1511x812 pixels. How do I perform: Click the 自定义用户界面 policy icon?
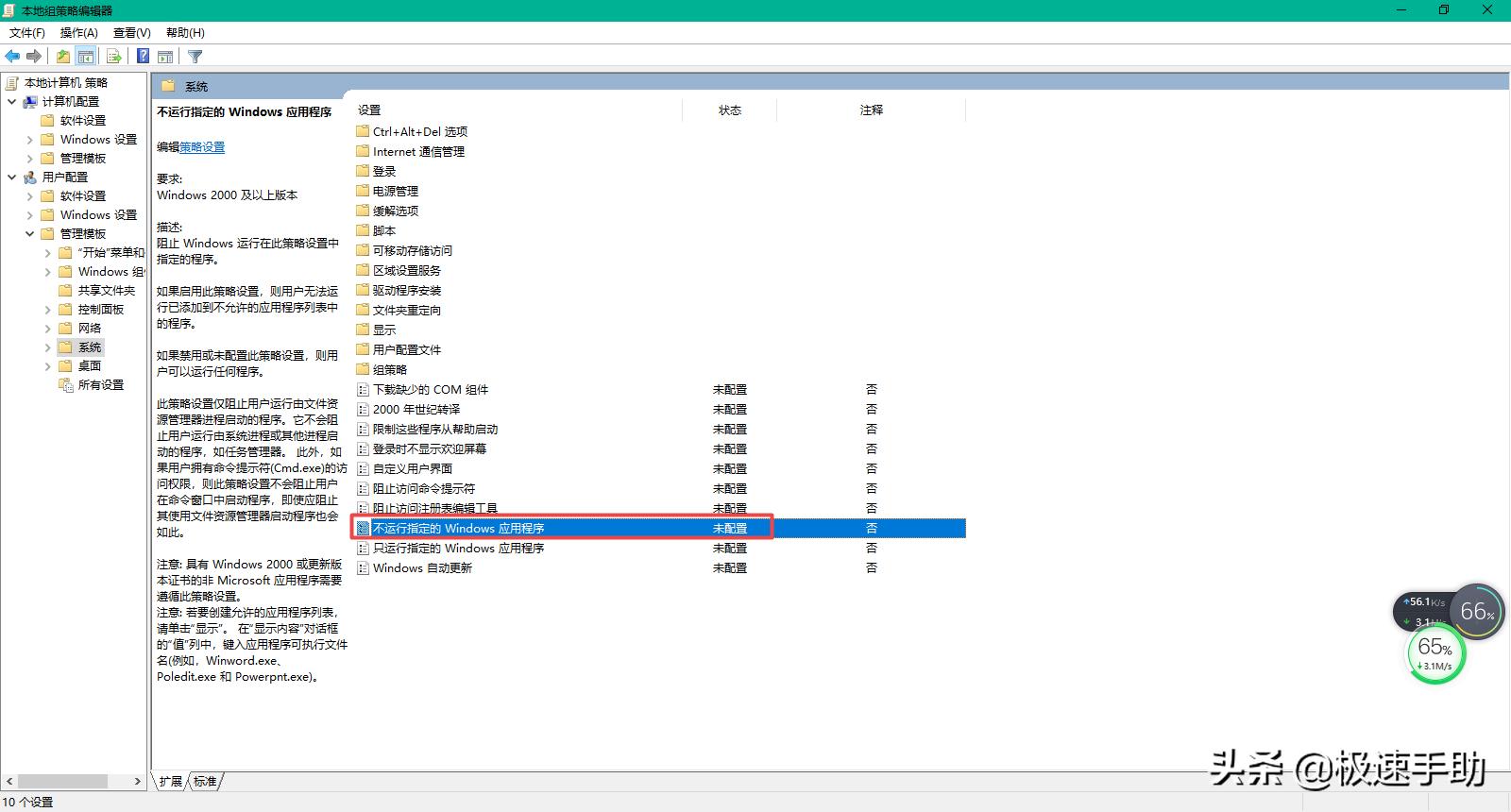tap(363, 468)
